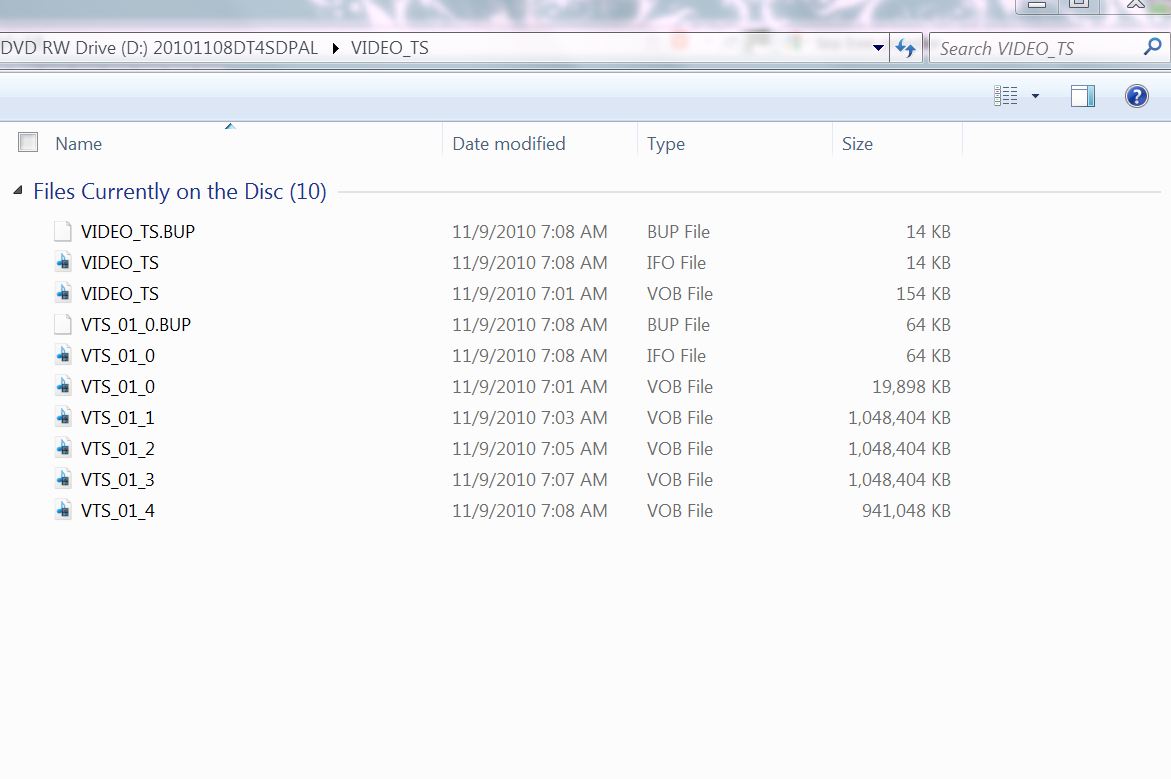Toggle the preview pane icon

click(x=1083, y=96)
